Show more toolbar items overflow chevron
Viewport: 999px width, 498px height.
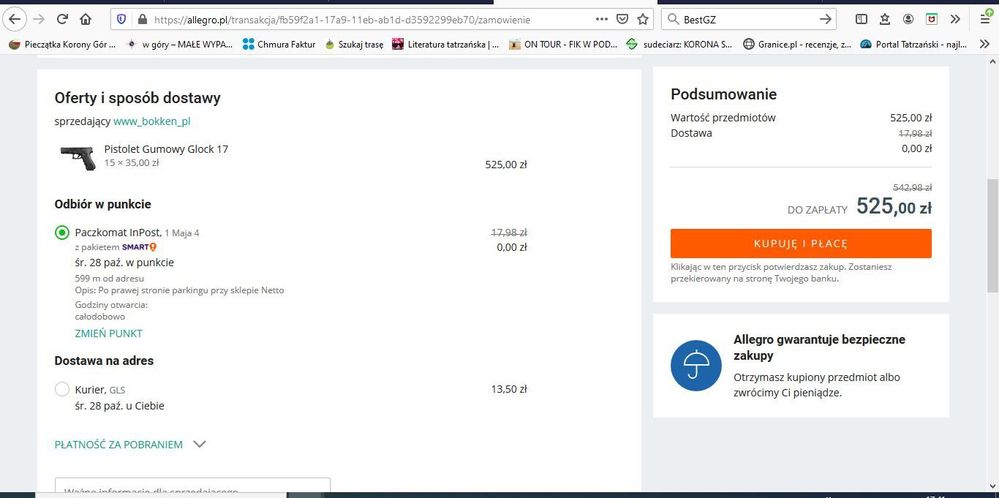click(x=955, y=19)
